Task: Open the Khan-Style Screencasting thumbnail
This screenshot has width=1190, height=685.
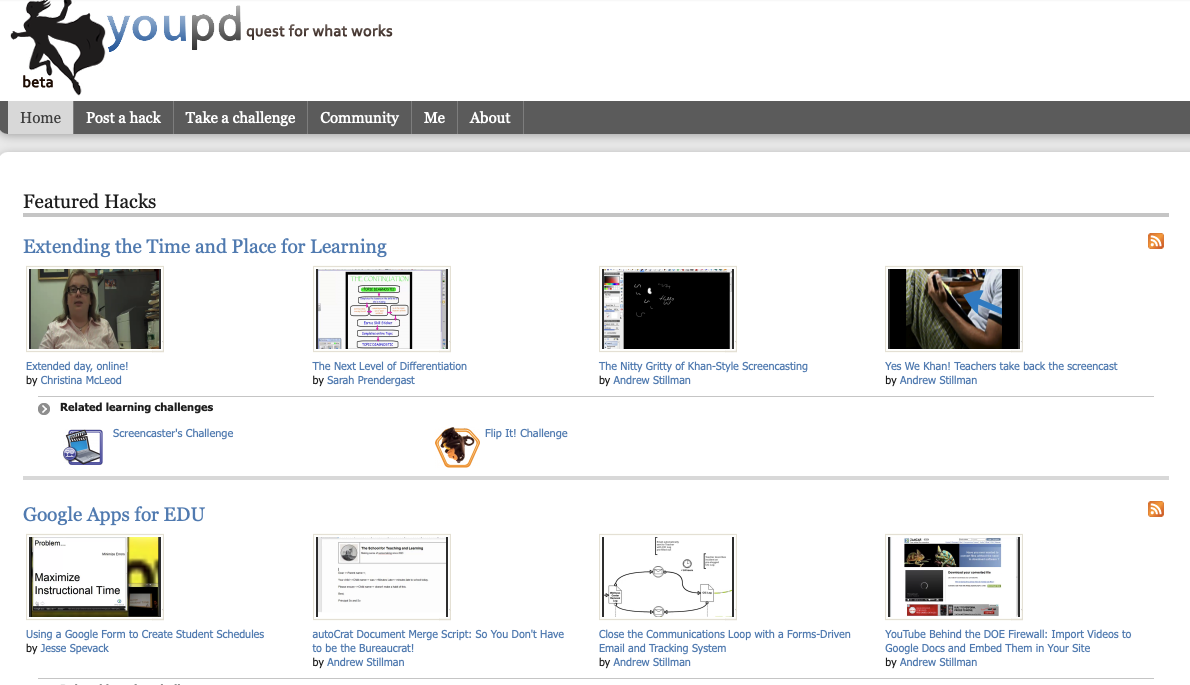Action: (668, 309)
